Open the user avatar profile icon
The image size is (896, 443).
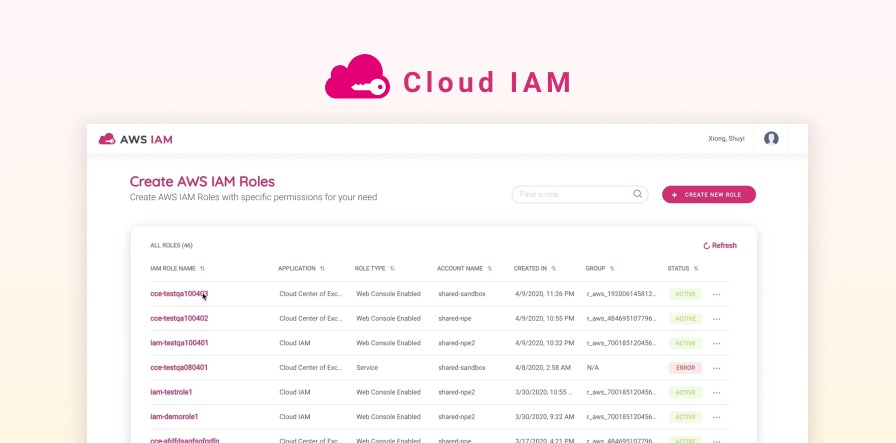click(771, 138)
